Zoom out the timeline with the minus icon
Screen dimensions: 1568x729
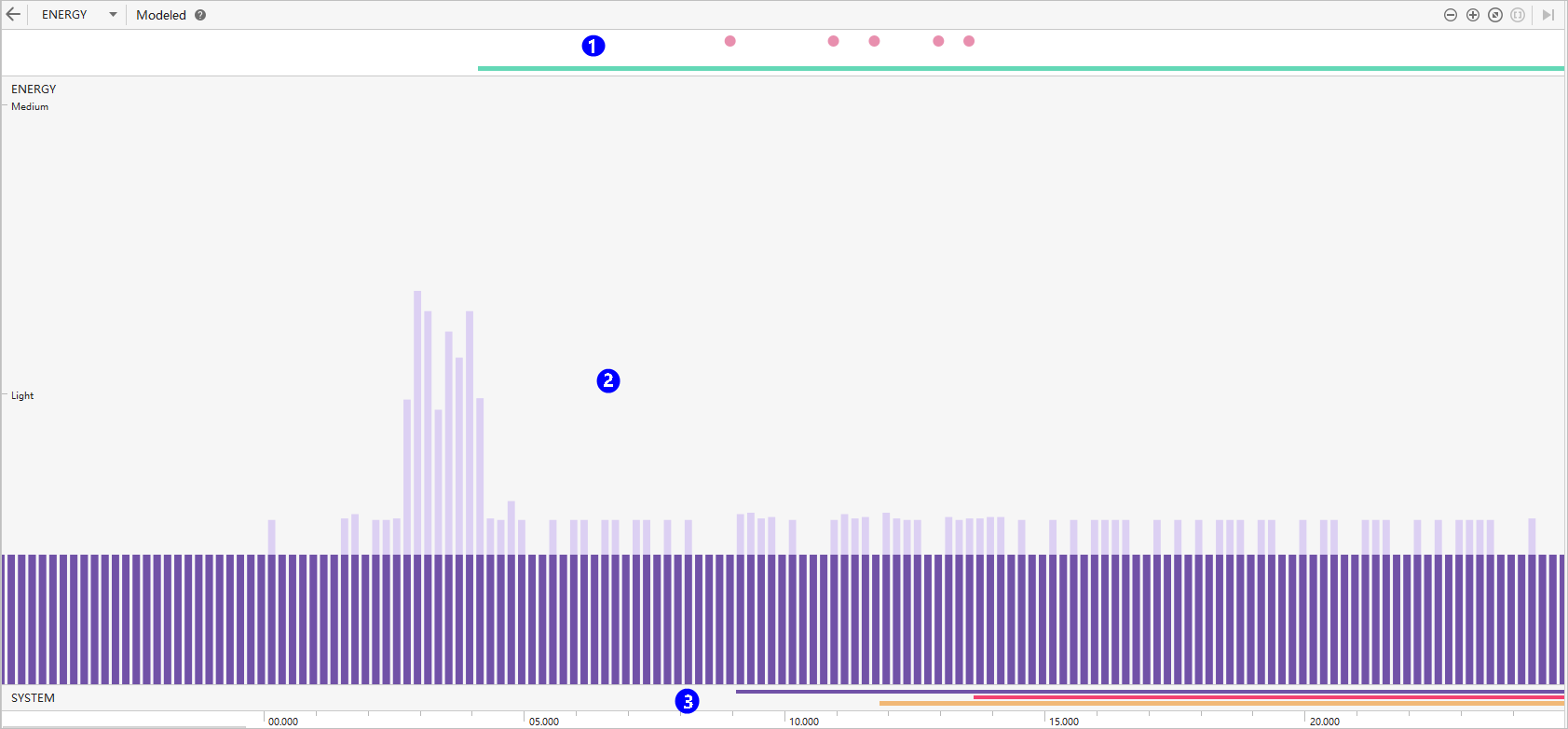click(x=1451, y=15)
